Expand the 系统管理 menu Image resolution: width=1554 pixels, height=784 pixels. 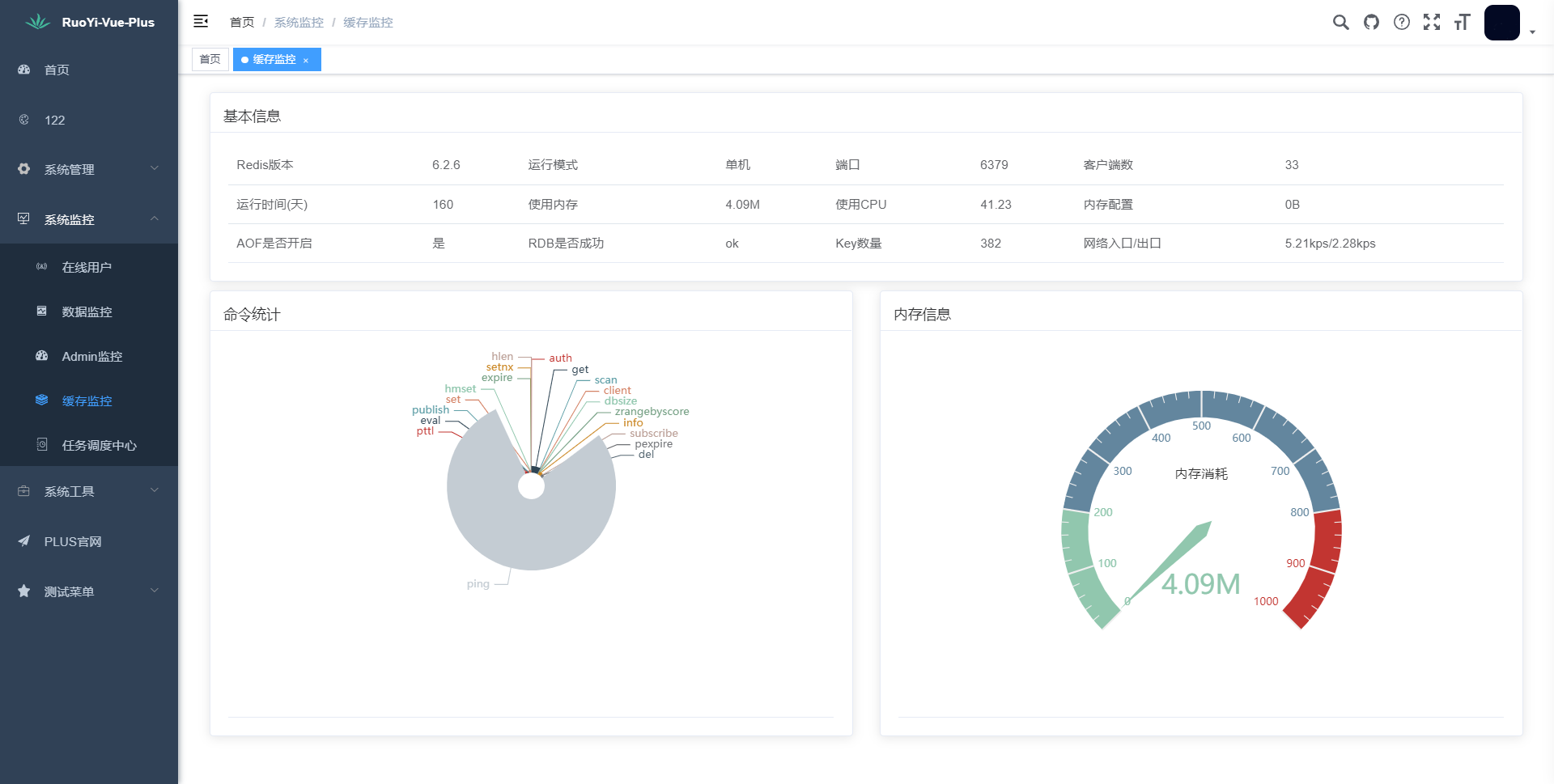[89, 169]
